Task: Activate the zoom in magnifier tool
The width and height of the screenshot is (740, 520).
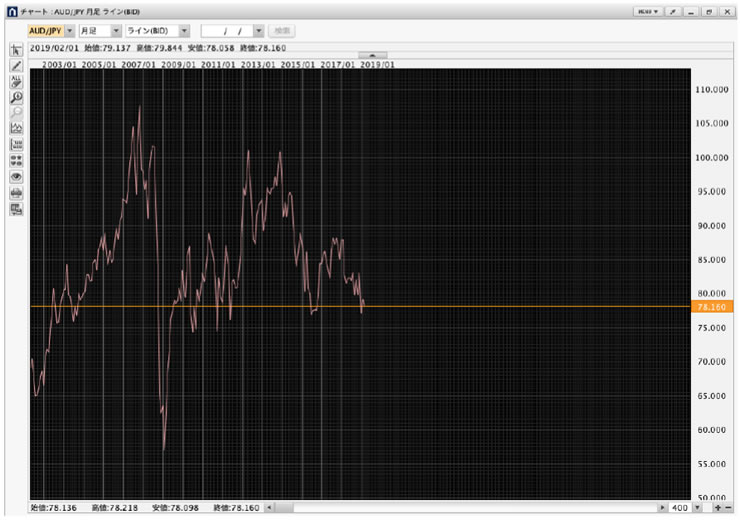Action: (16, 98)
